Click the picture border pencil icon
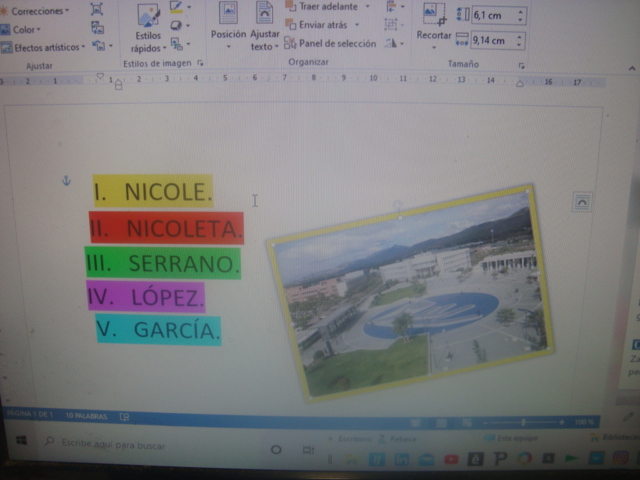 click(x=176, y=7)
